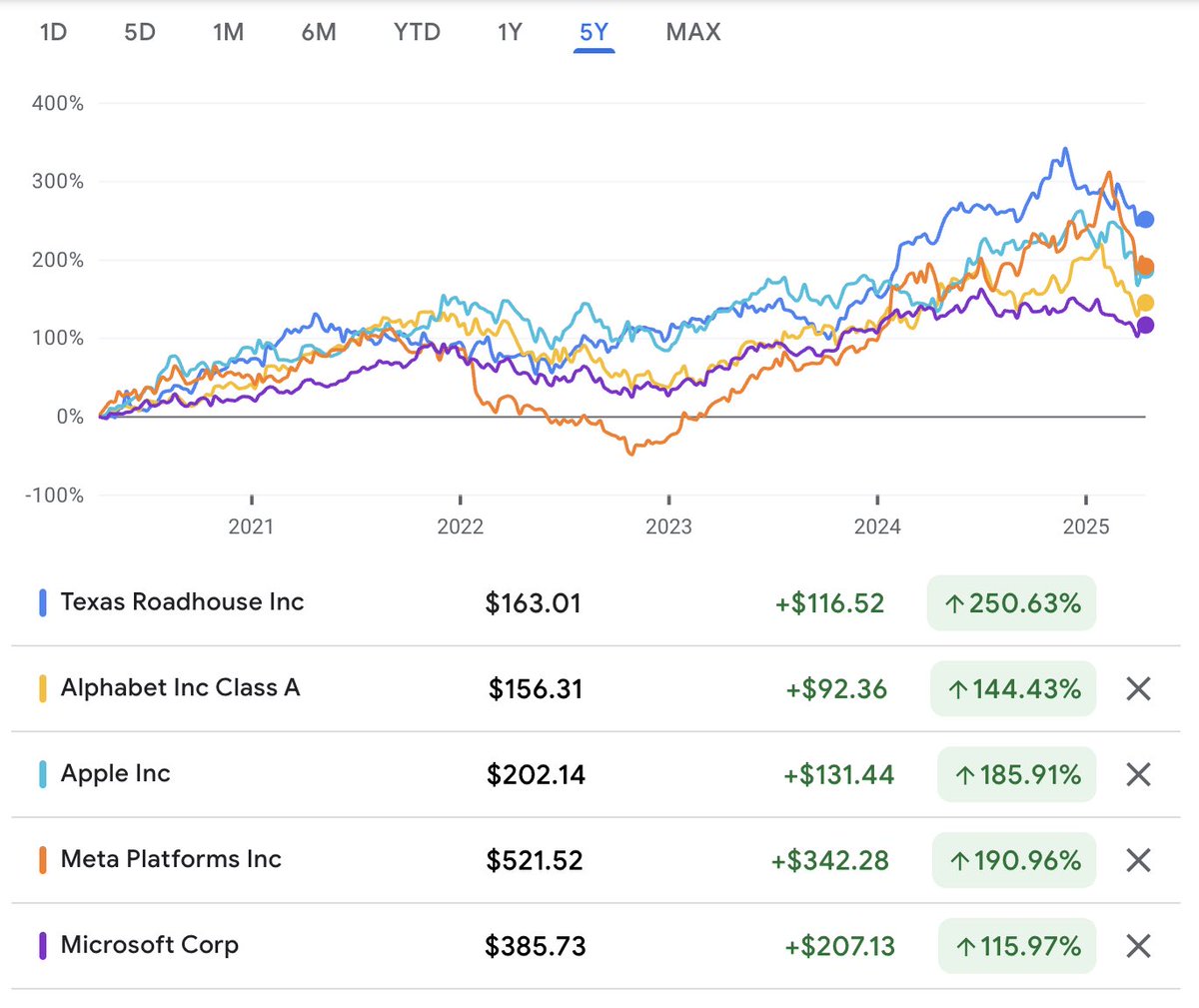Screen dimensions: 1199x1008
Task: Open the Alphabet Inc Class A row
Action: pyautogui.click(x=180, y=688)
